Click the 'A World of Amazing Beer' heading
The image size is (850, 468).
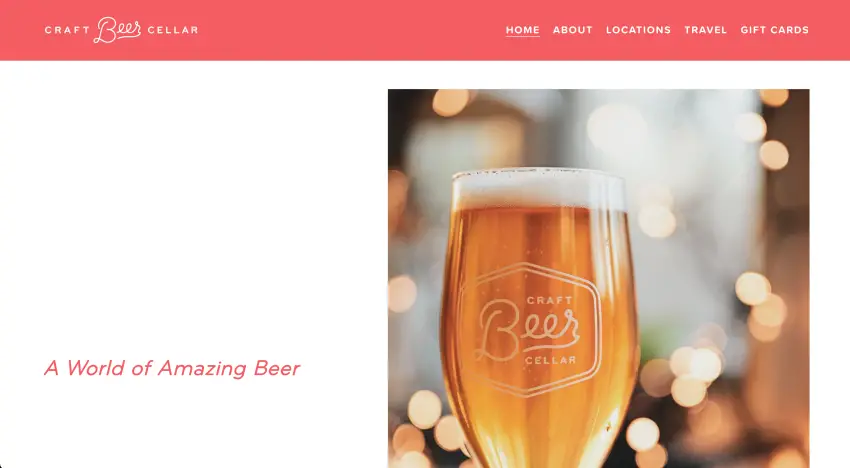point(172,368)
